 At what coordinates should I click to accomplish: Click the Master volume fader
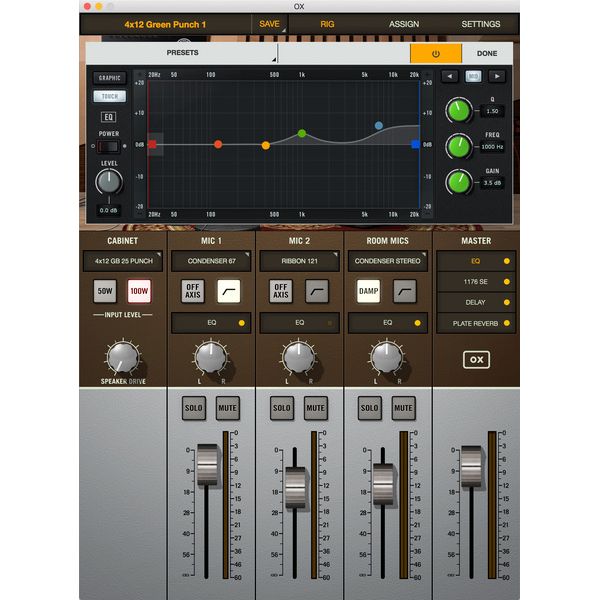tap(471, 466)
